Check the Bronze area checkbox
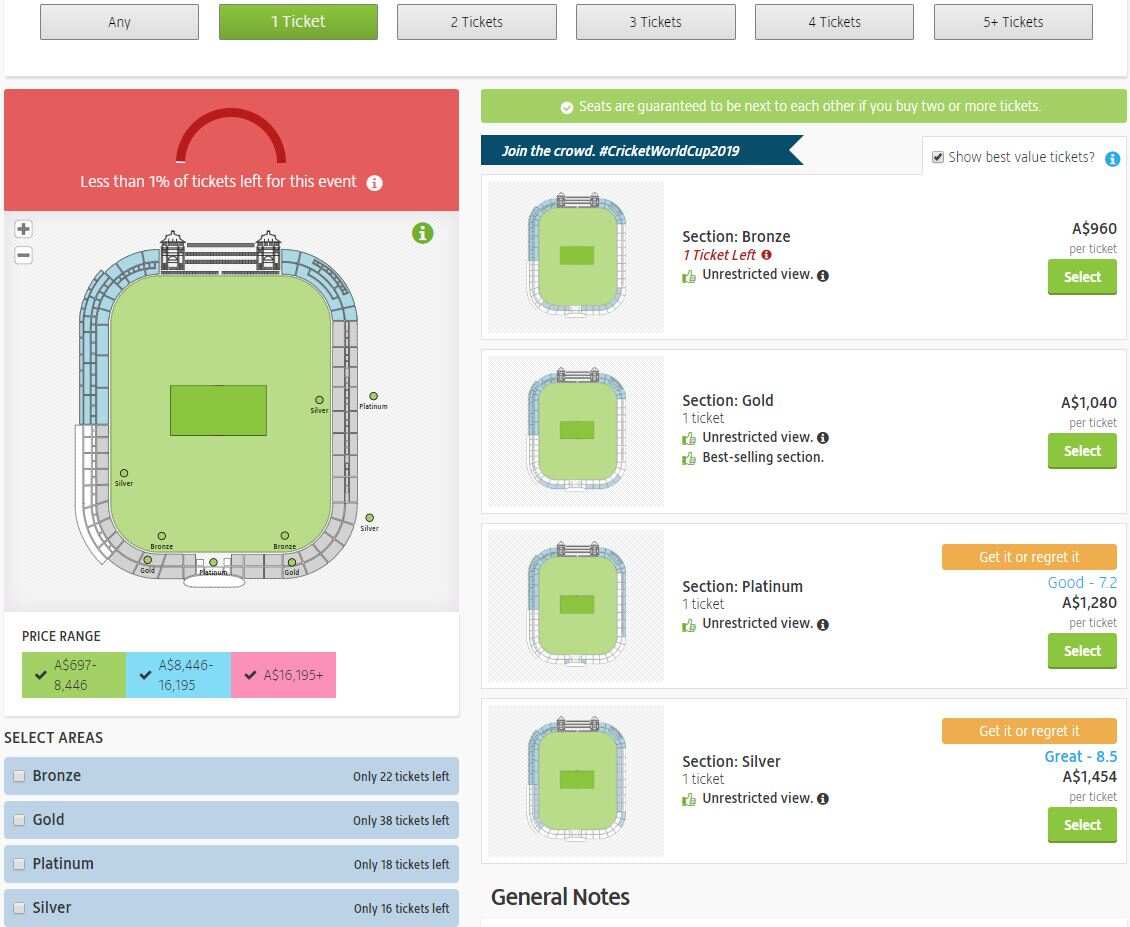Screen dimensions: 1130x927 click(x=19, y=776)
